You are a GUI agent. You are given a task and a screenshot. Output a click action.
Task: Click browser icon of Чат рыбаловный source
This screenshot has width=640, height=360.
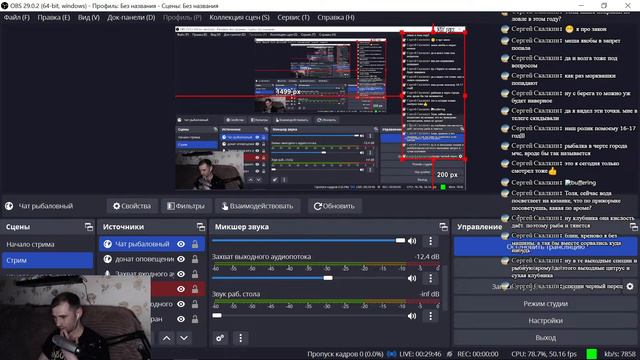click(107, 244)
